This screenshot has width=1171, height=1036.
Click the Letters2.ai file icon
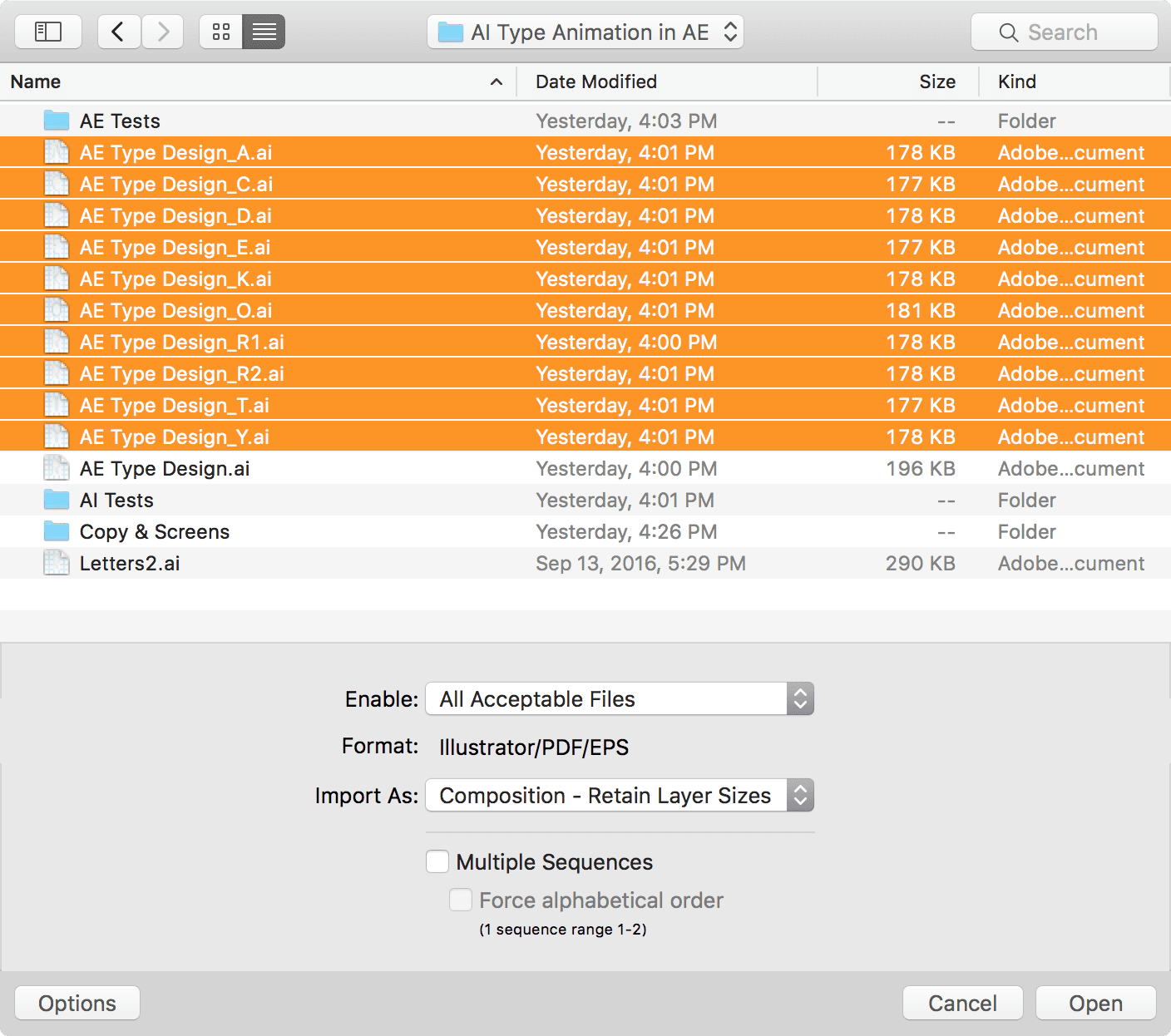[x=57, y=563]
